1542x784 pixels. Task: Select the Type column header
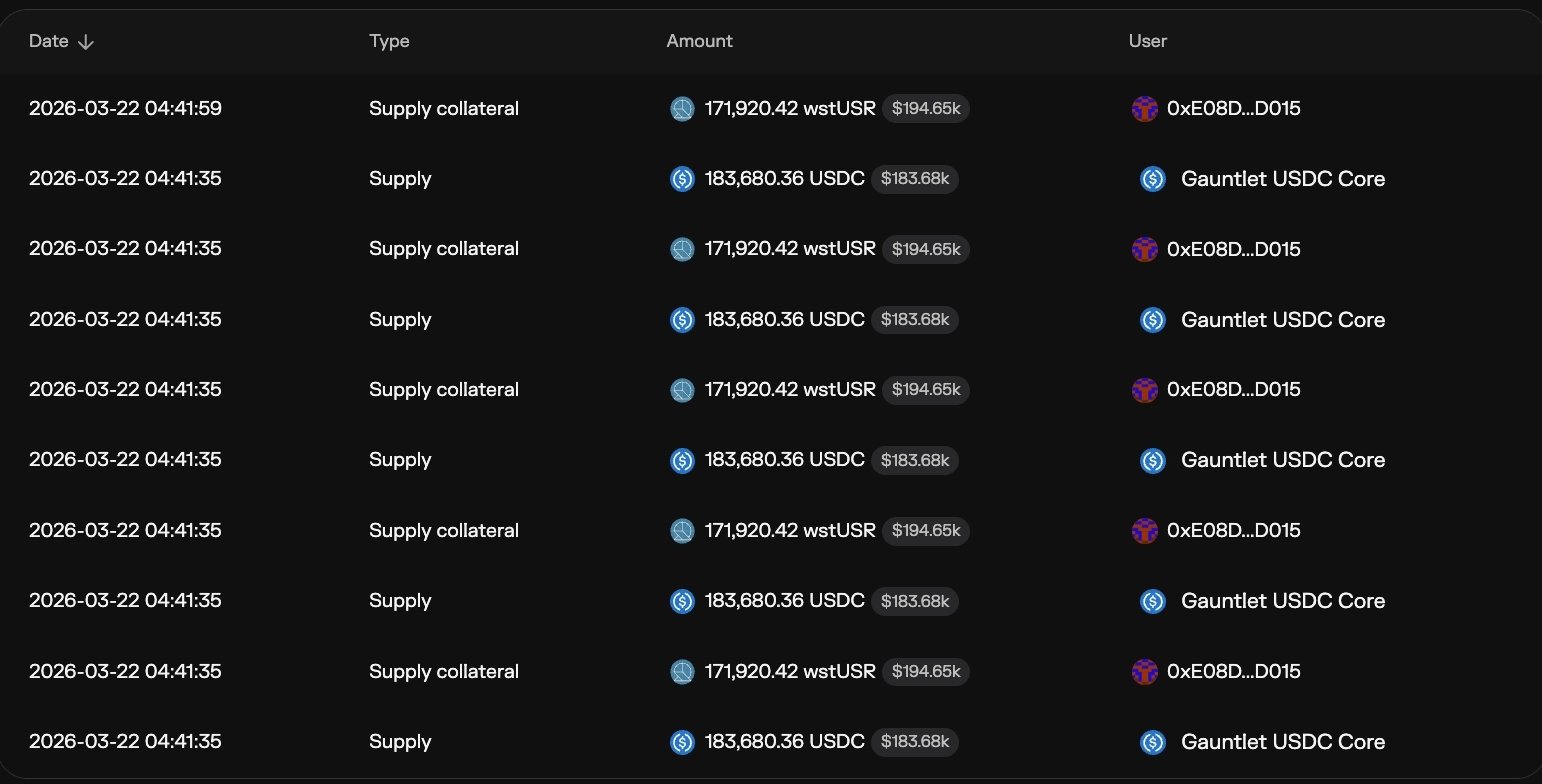(389, 41)
